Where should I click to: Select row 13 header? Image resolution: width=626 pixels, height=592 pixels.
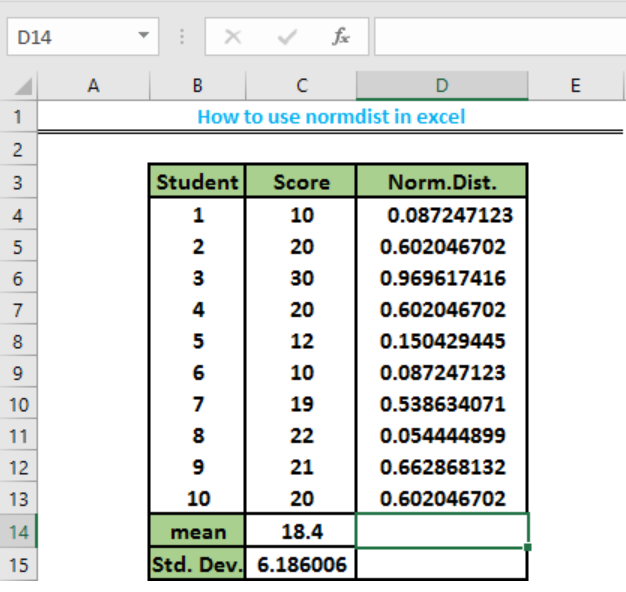coord(18,499)
